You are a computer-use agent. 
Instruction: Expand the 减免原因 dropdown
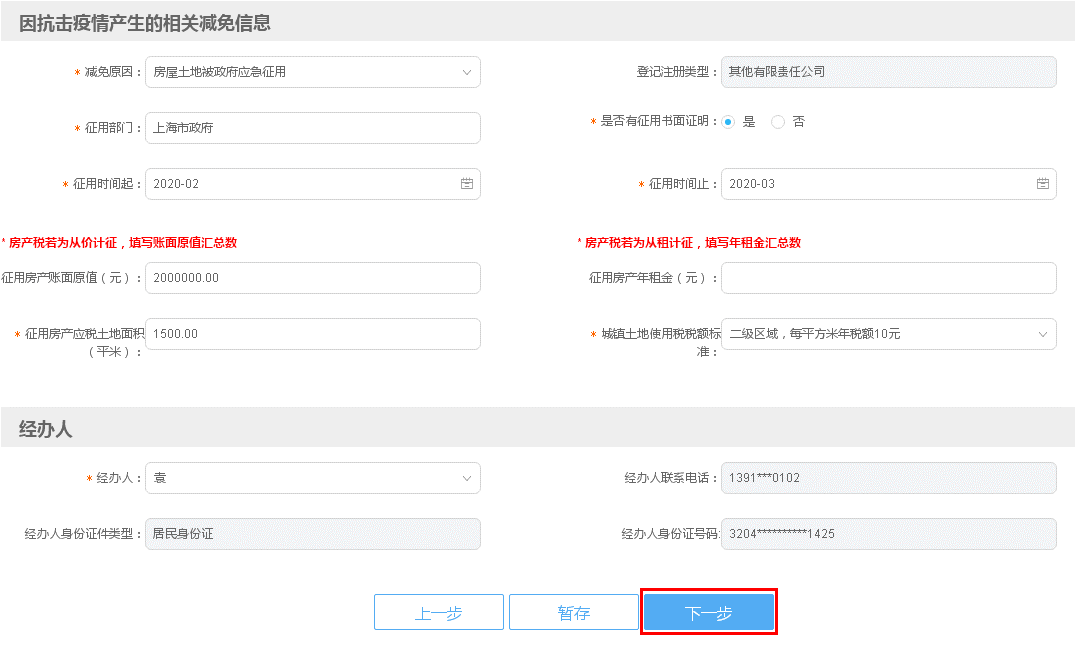coord(466,72)
